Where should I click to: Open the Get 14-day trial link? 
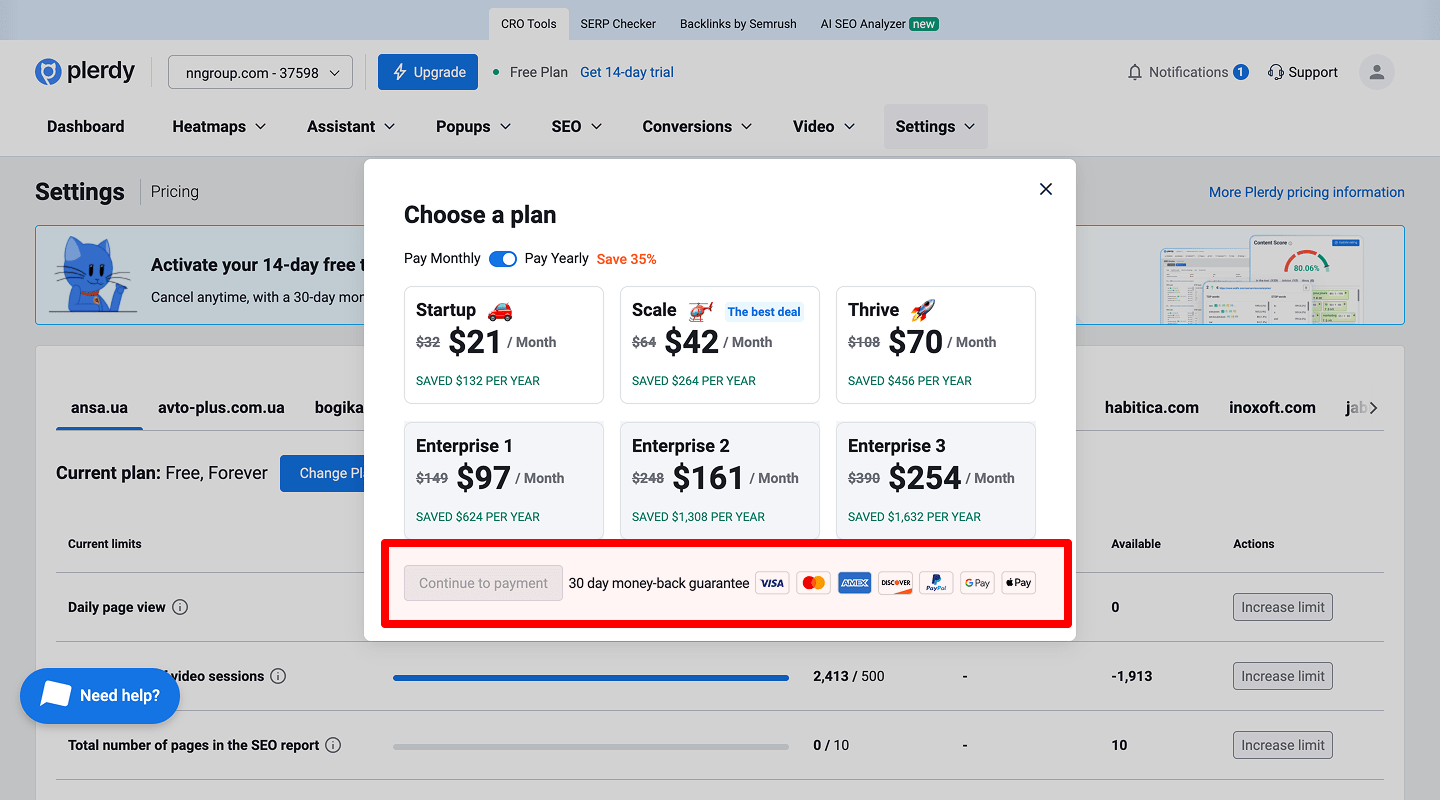[x=626, y=71]
